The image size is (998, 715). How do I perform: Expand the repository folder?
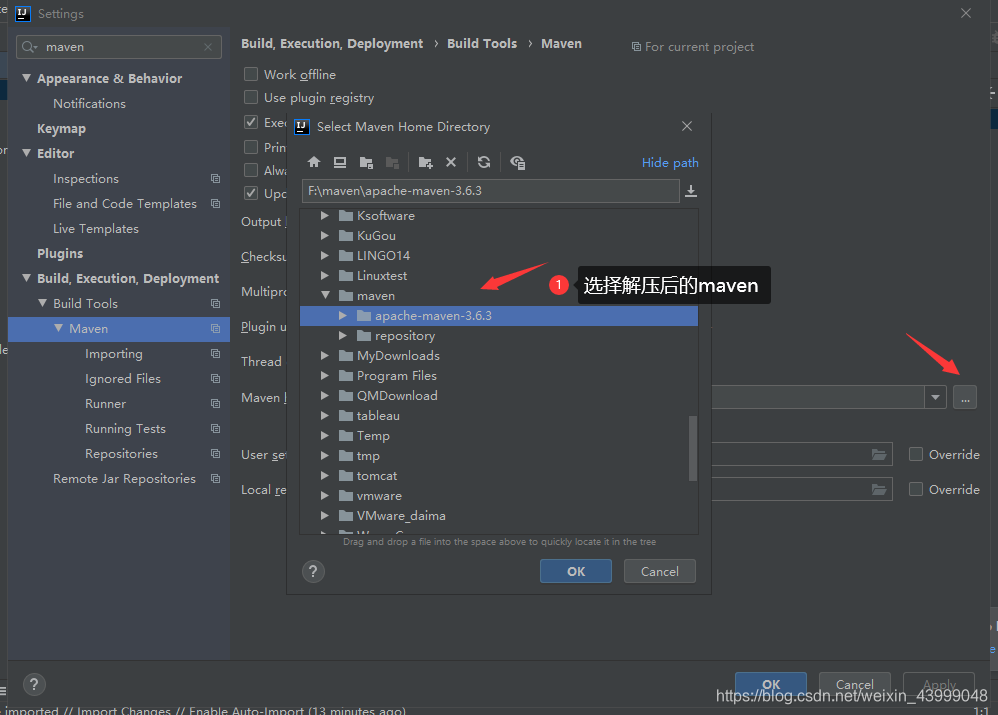point(342,336)
